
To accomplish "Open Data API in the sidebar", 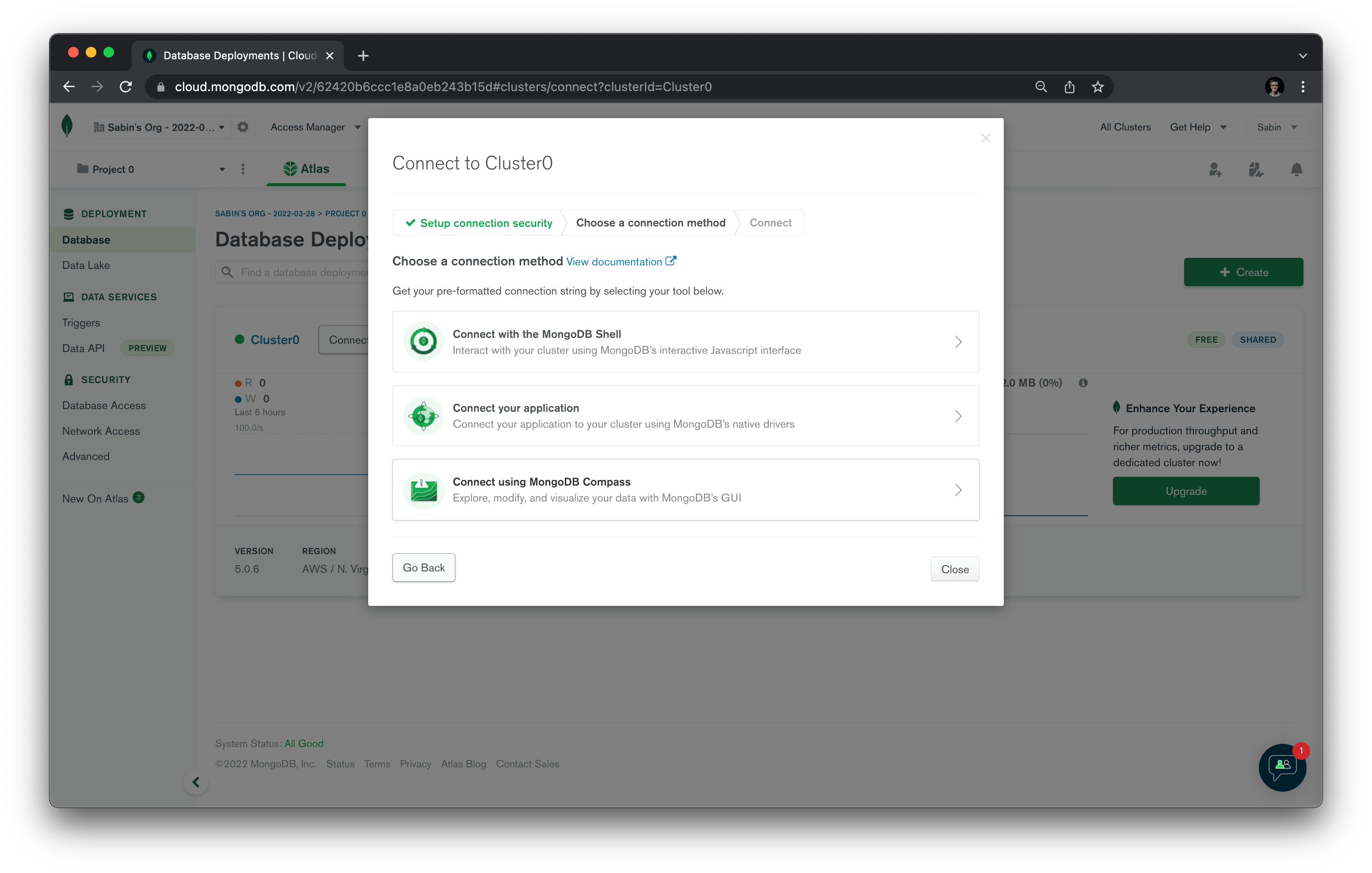I will (x=83, y=348).
